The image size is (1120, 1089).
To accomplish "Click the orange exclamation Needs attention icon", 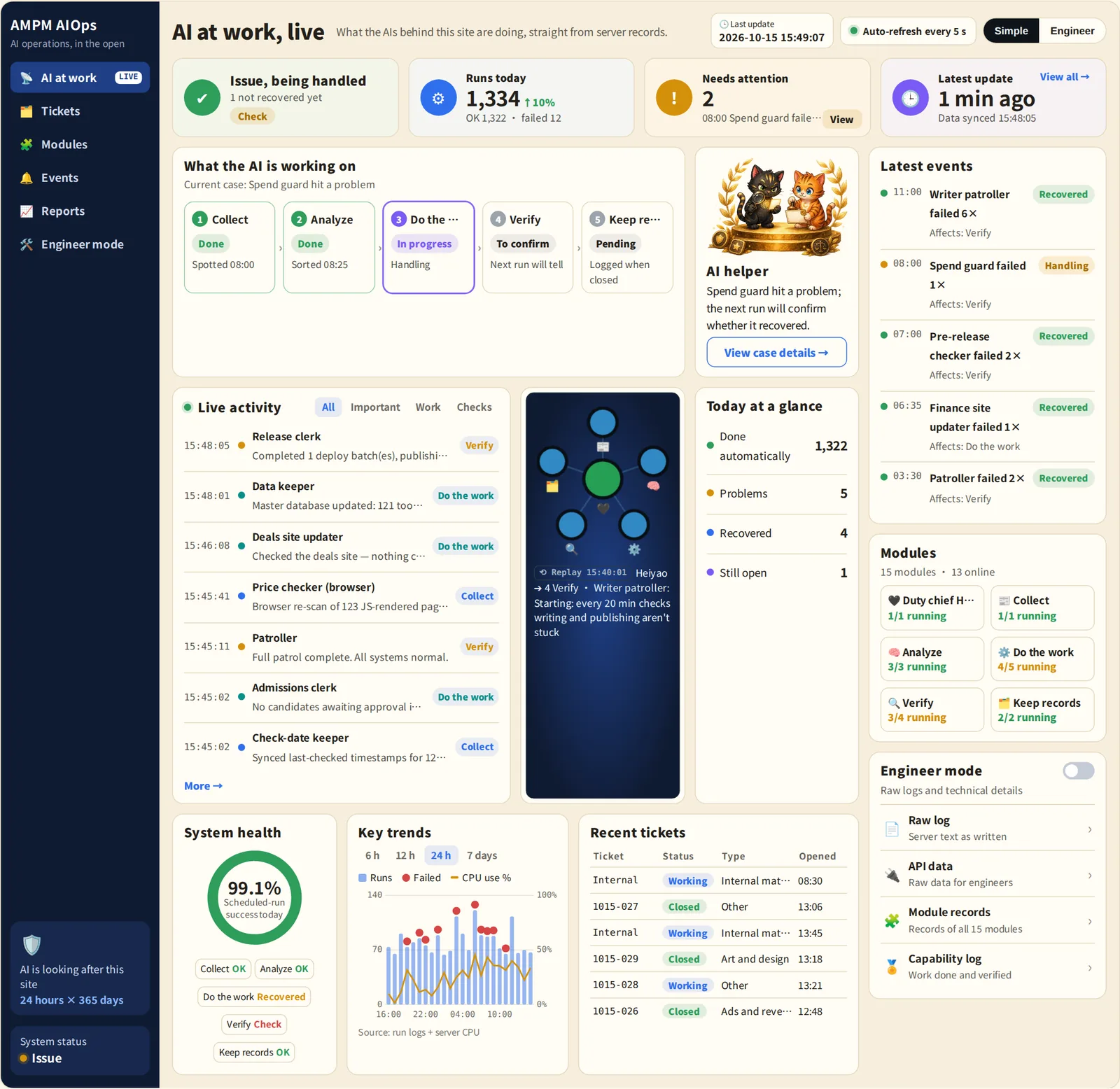I will click(x=674, y=98).
